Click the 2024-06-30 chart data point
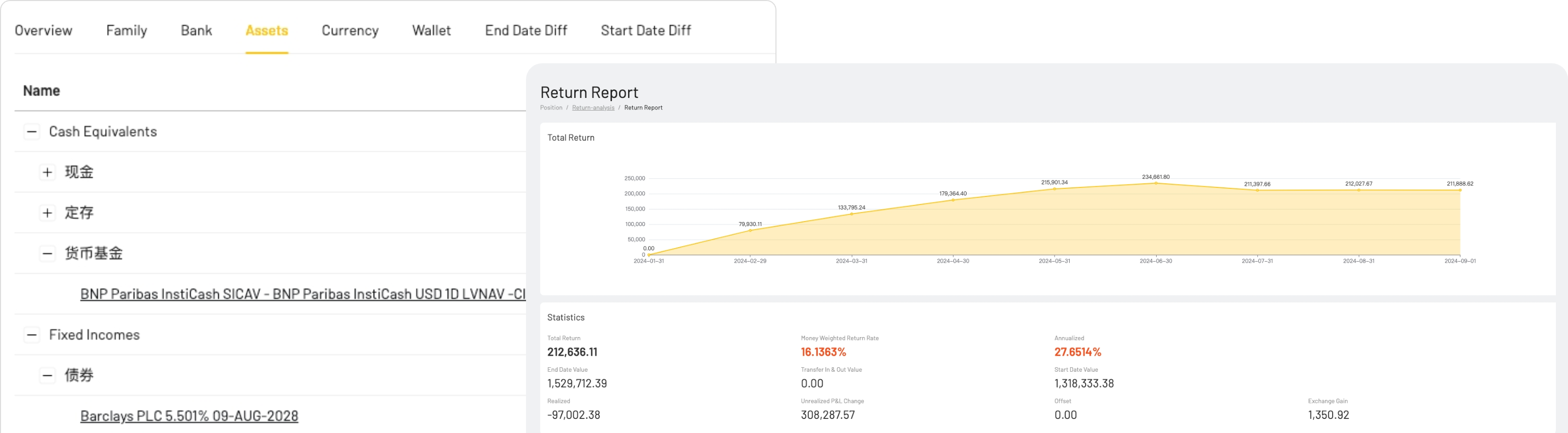 click(x=1156, y=183)
